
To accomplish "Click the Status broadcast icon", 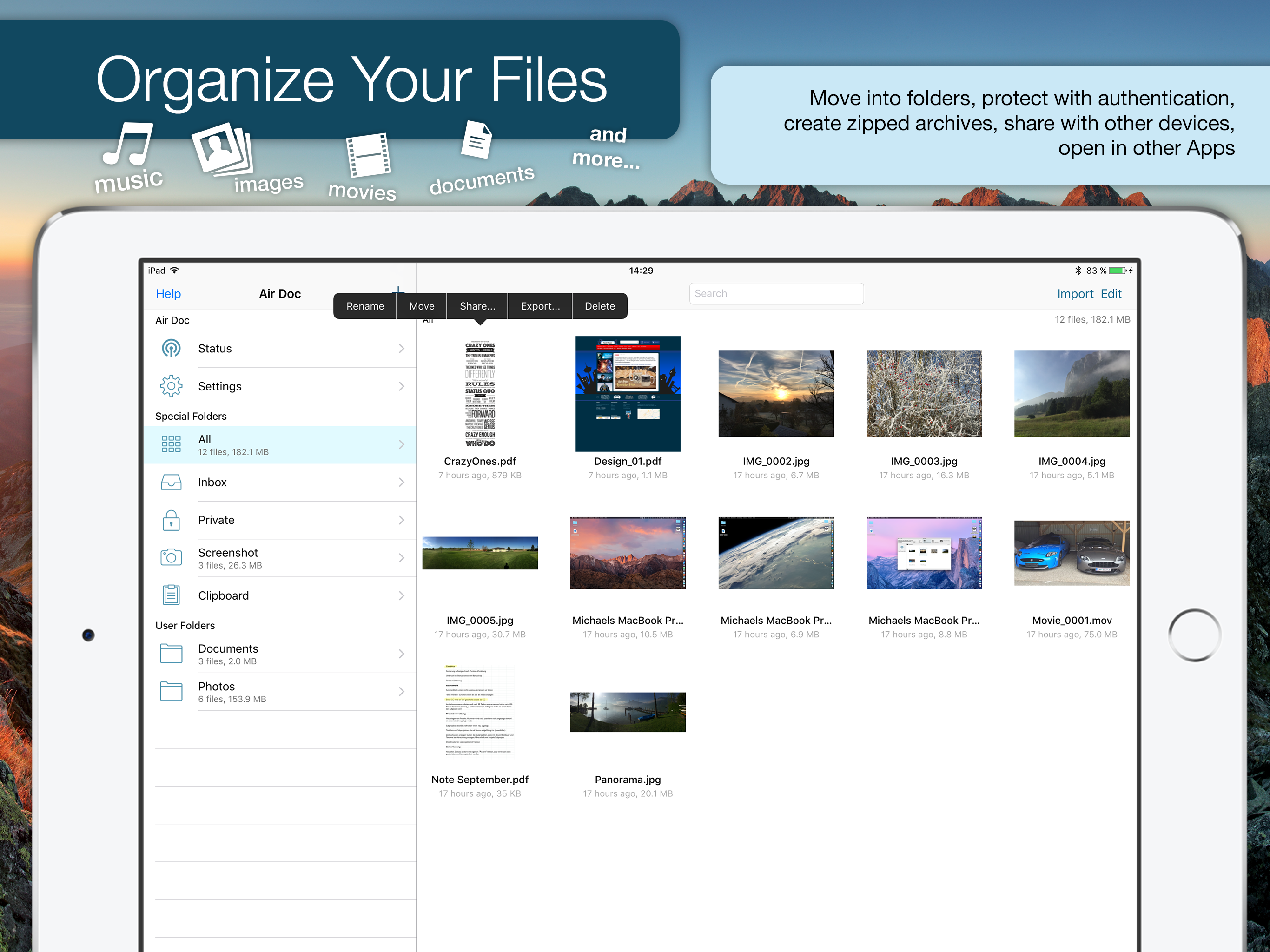I will pos(171,349).
